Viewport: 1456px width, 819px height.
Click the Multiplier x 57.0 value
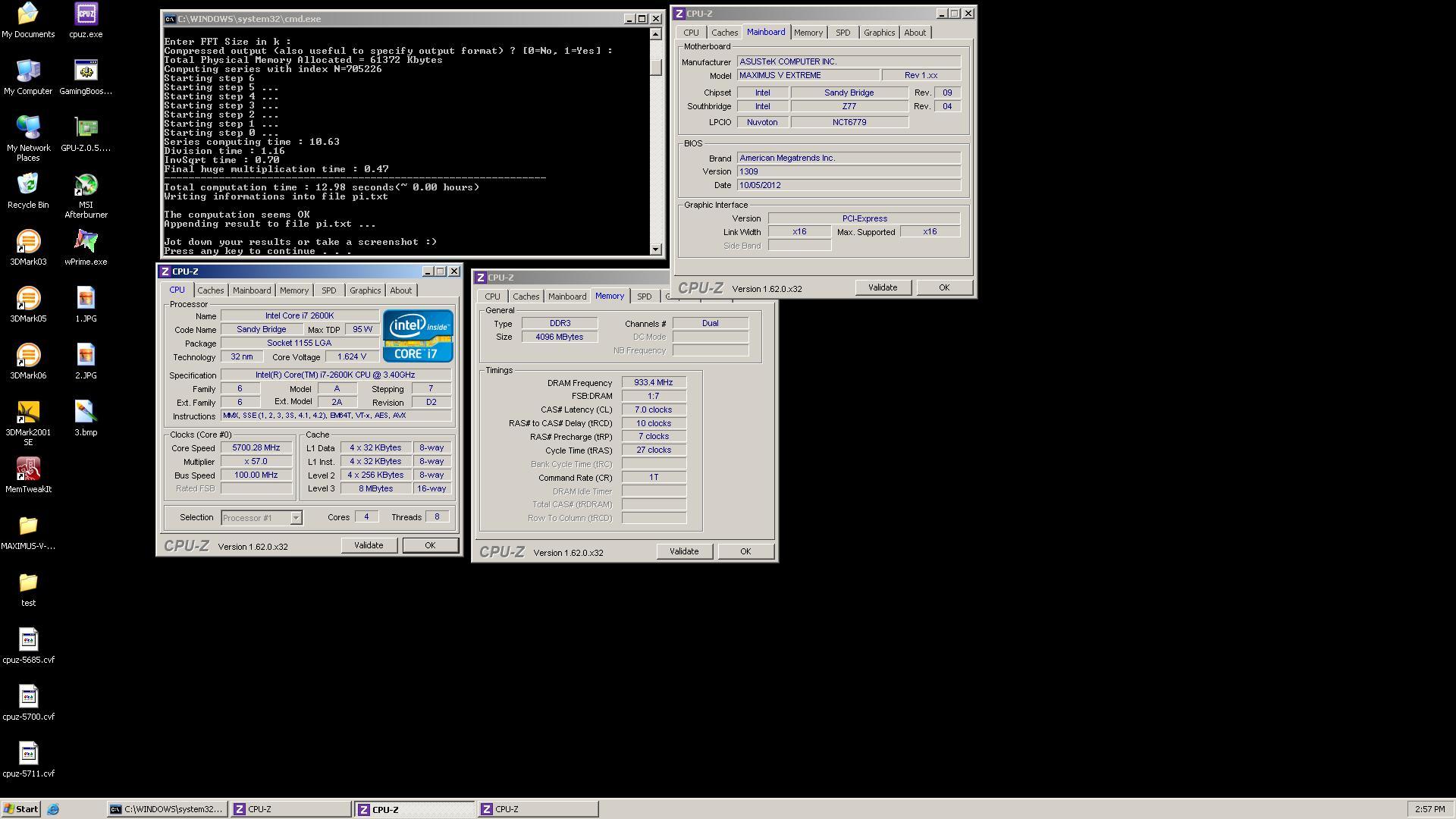[x=256, y=462]
